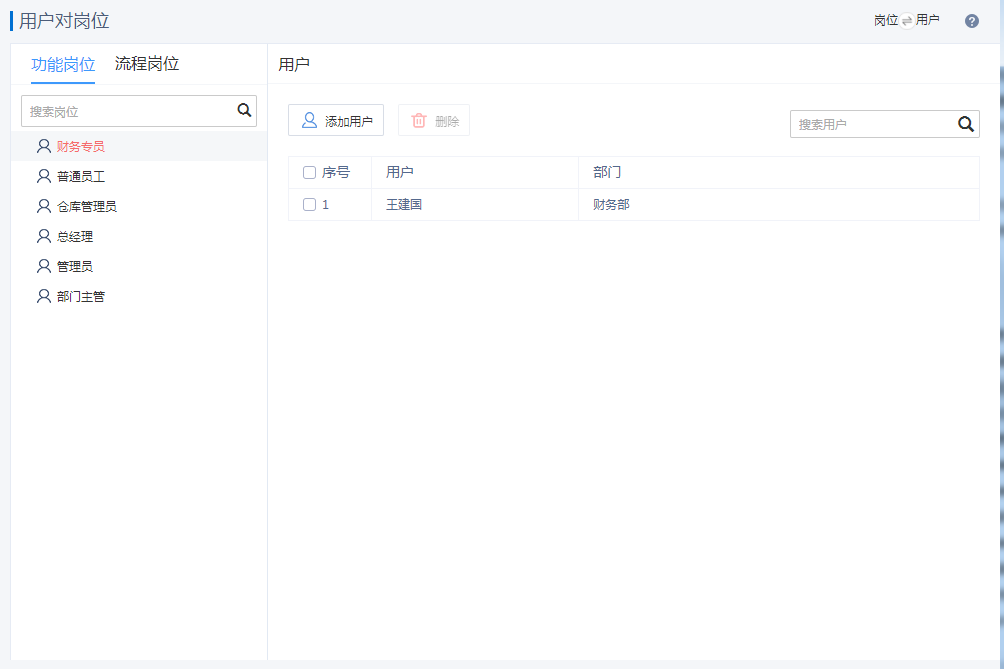
Task: Click magnifier icon in 搜索用户 box
Action: click(x=966, y=124)
